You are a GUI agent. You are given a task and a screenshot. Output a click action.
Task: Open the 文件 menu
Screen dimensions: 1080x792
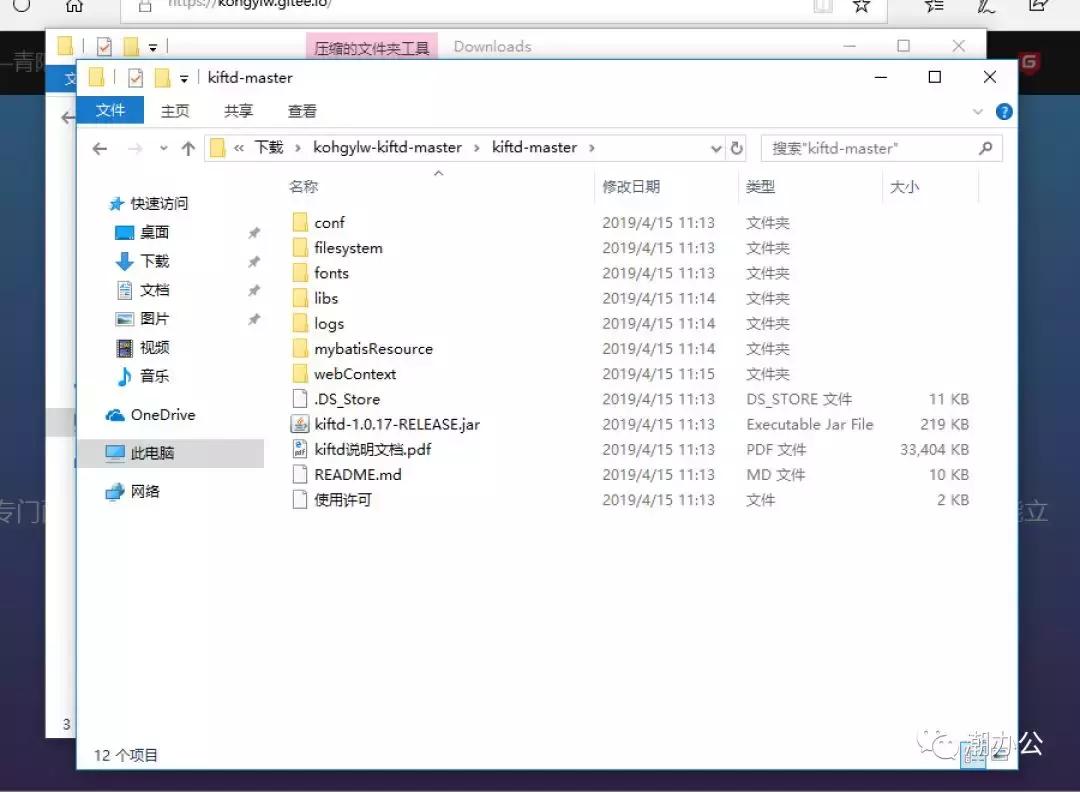click(x=110, y=111)
